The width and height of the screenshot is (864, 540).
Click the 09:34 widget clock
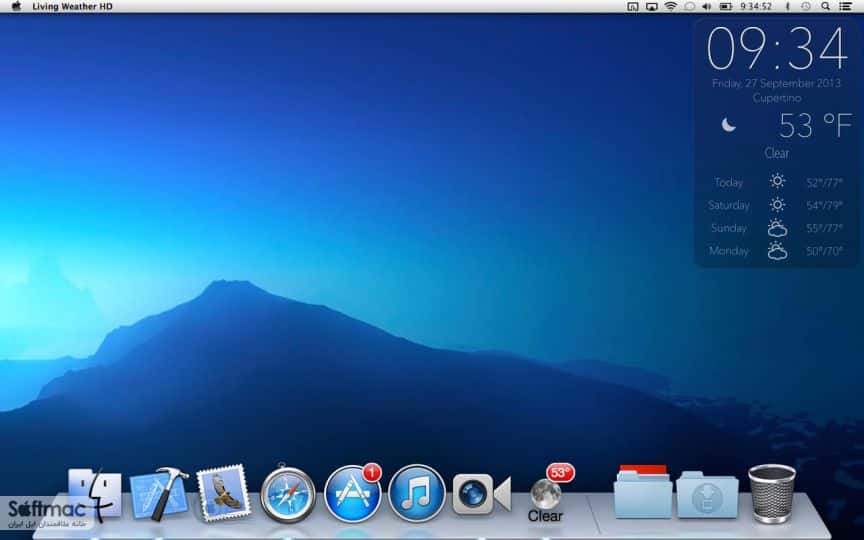pyautogui.click(x=777, y=48)
